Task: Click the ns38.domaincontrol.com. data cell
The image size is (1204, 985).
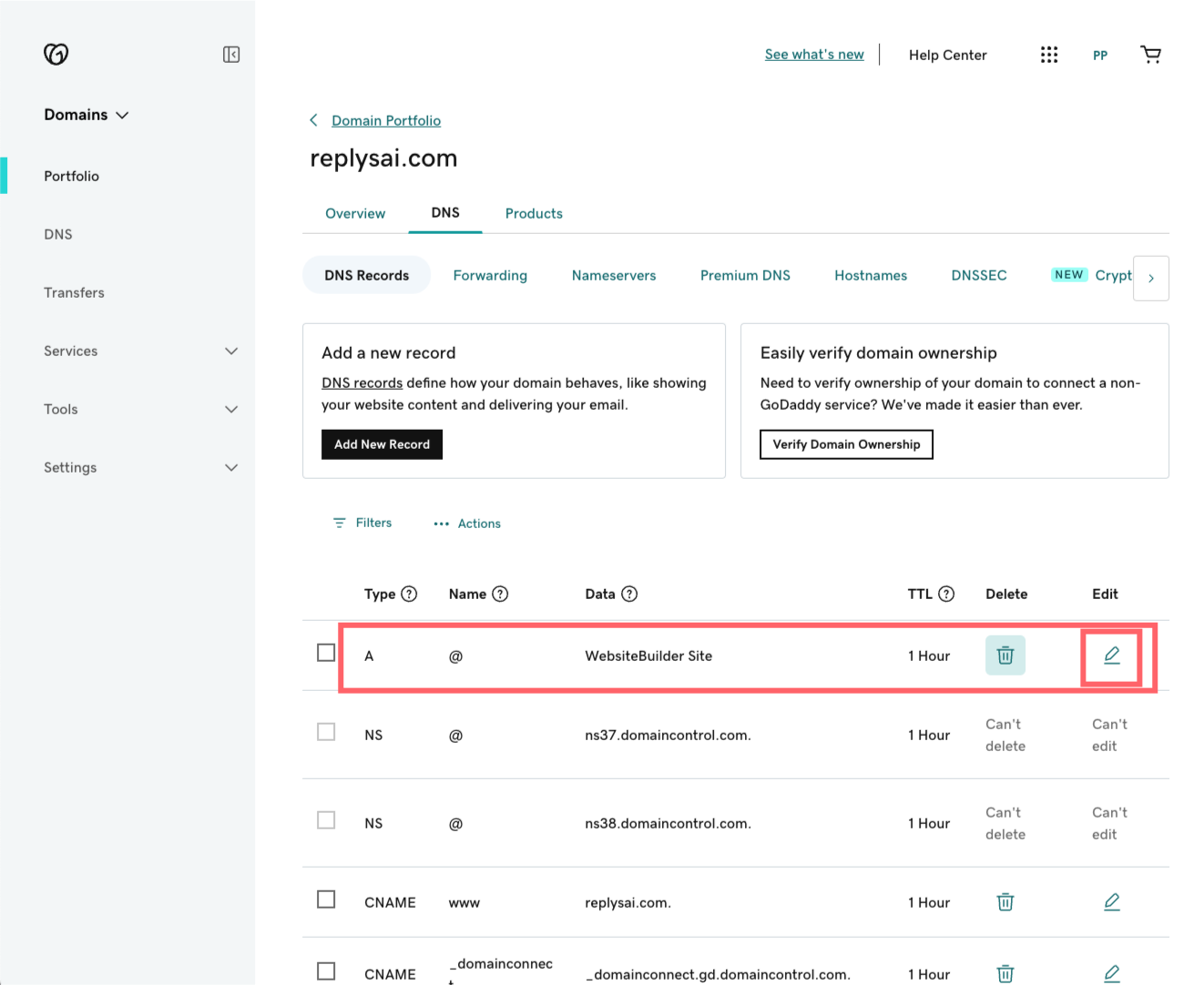Action: [x=668, y=823]
